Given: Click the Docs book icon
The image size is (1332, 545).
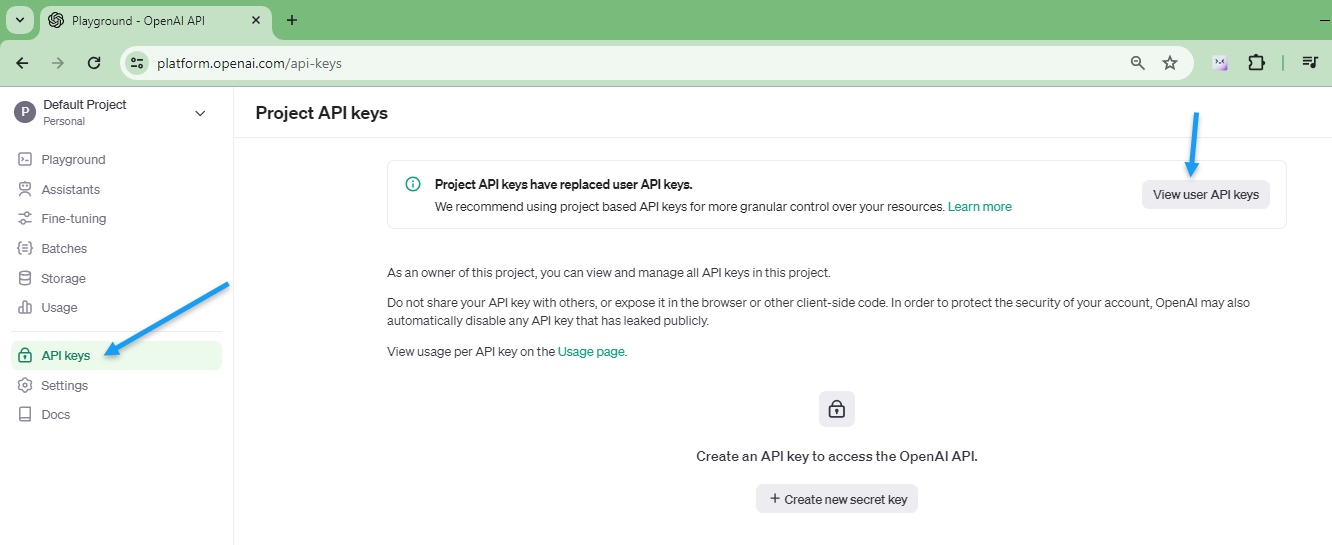Looking at the screenshot, I should coord(25,414).
